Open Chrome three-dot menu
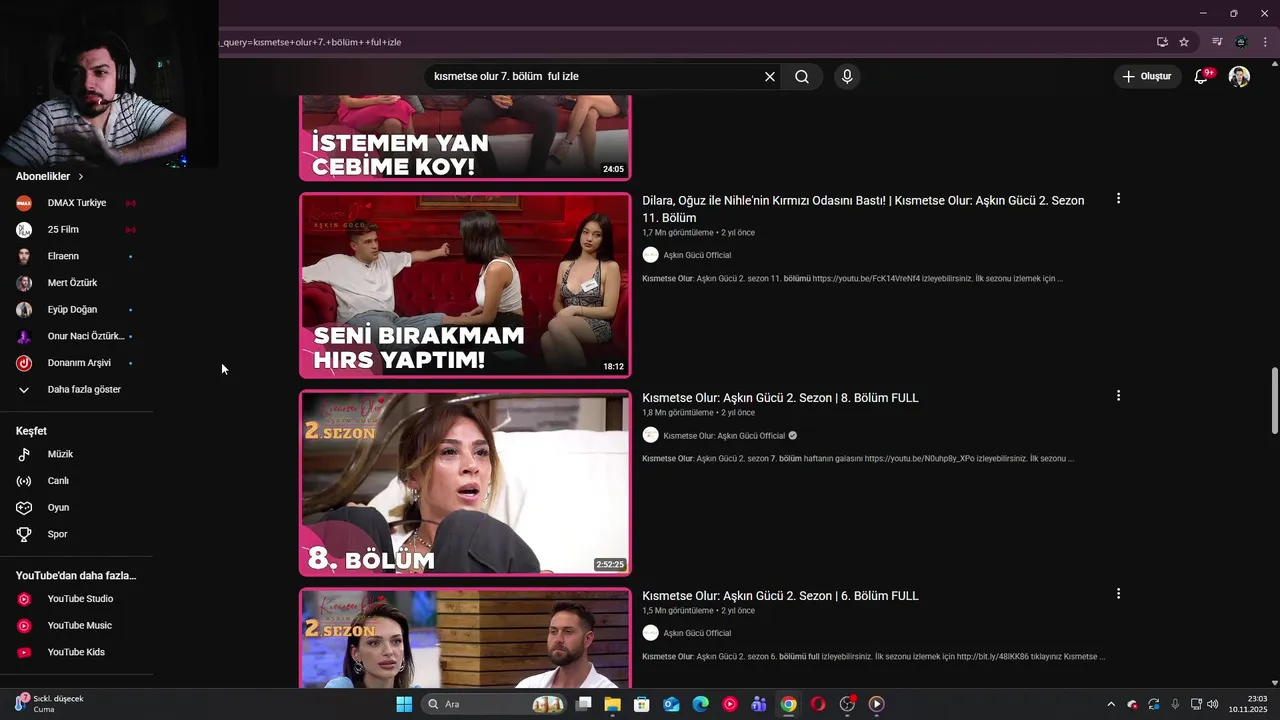Screen dimensions: 1280x720 pos(1265,42)
